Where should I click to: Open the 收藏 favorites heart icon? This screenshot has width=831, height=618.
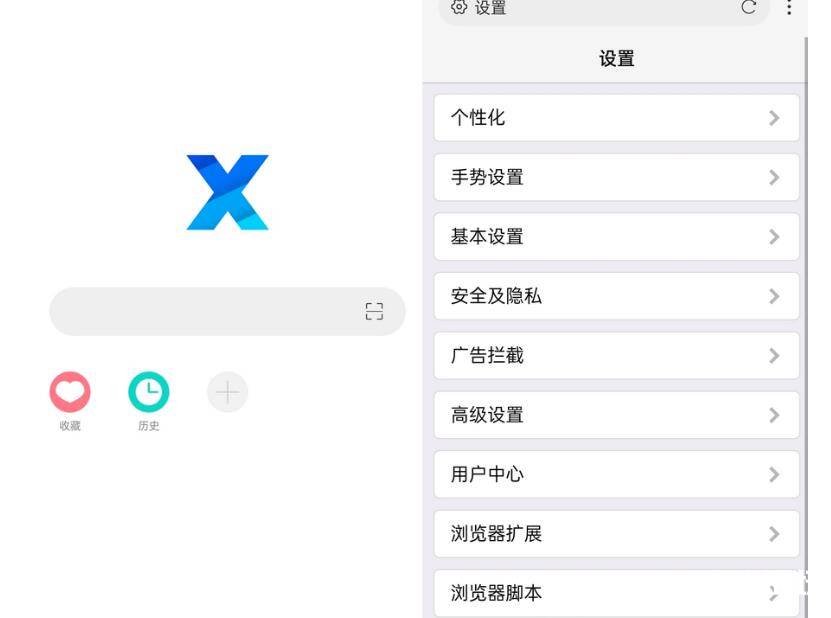coord(70,392)
